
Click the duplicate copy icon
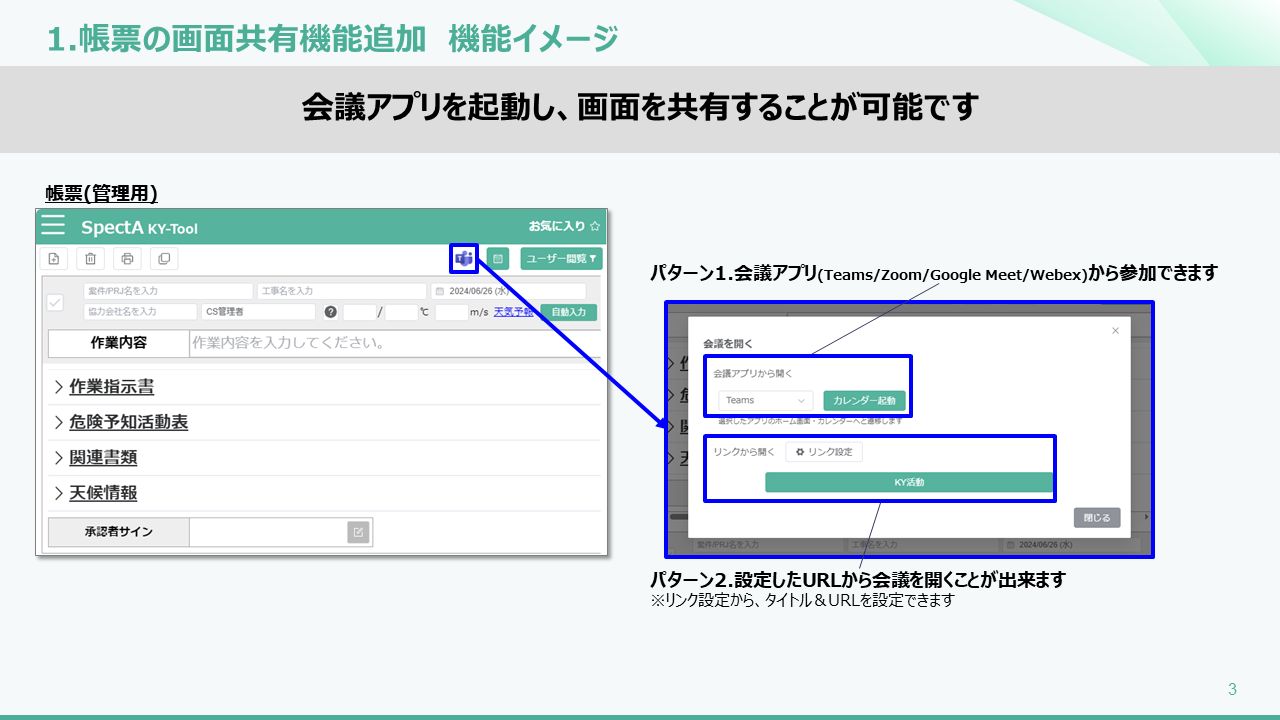(164, 259)
